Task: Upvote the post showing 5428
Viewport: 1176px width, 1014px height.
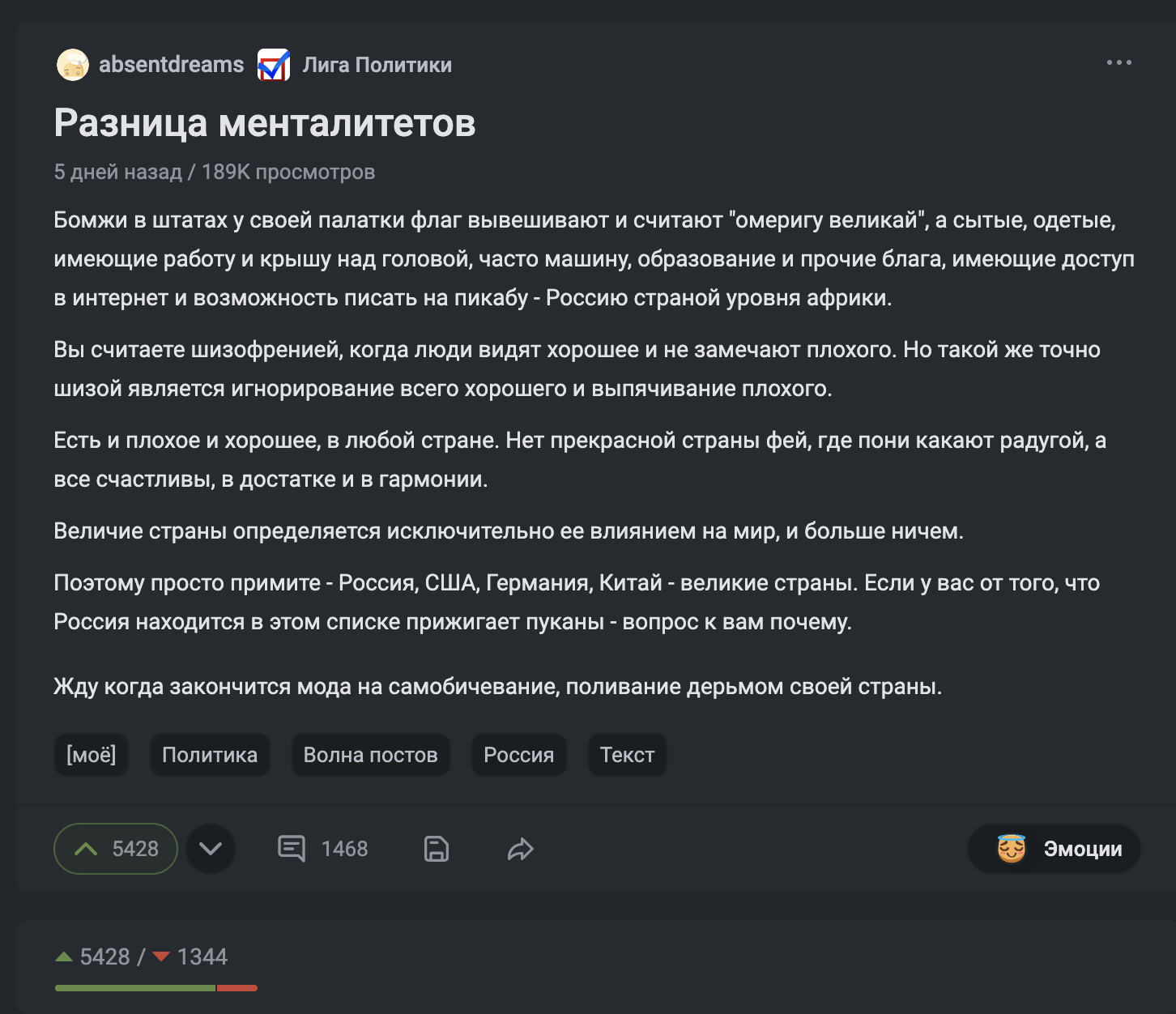Action: click(x=116, y=849)
